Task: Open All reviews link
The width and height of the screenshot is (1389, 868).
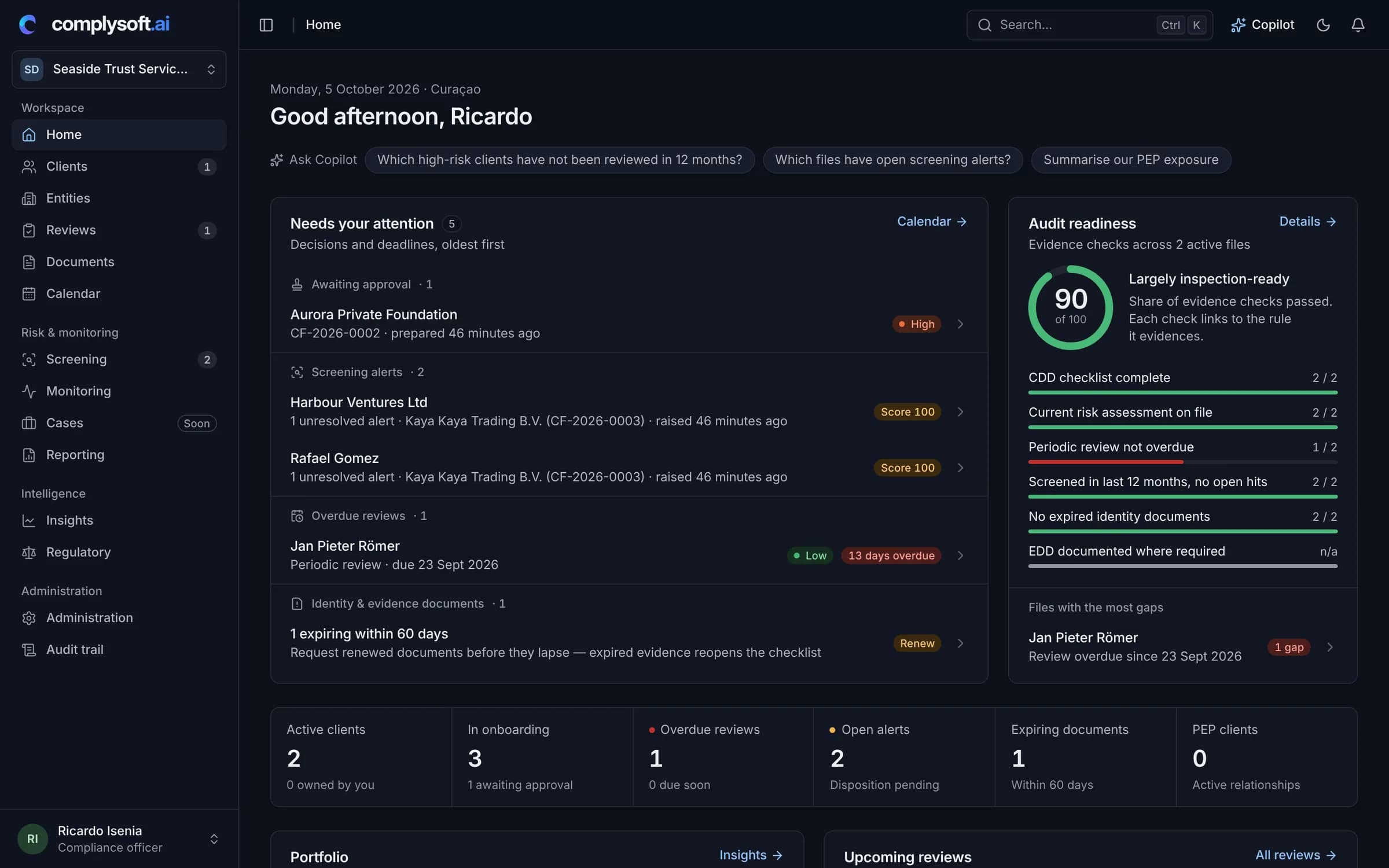Action: [1295, 855]
